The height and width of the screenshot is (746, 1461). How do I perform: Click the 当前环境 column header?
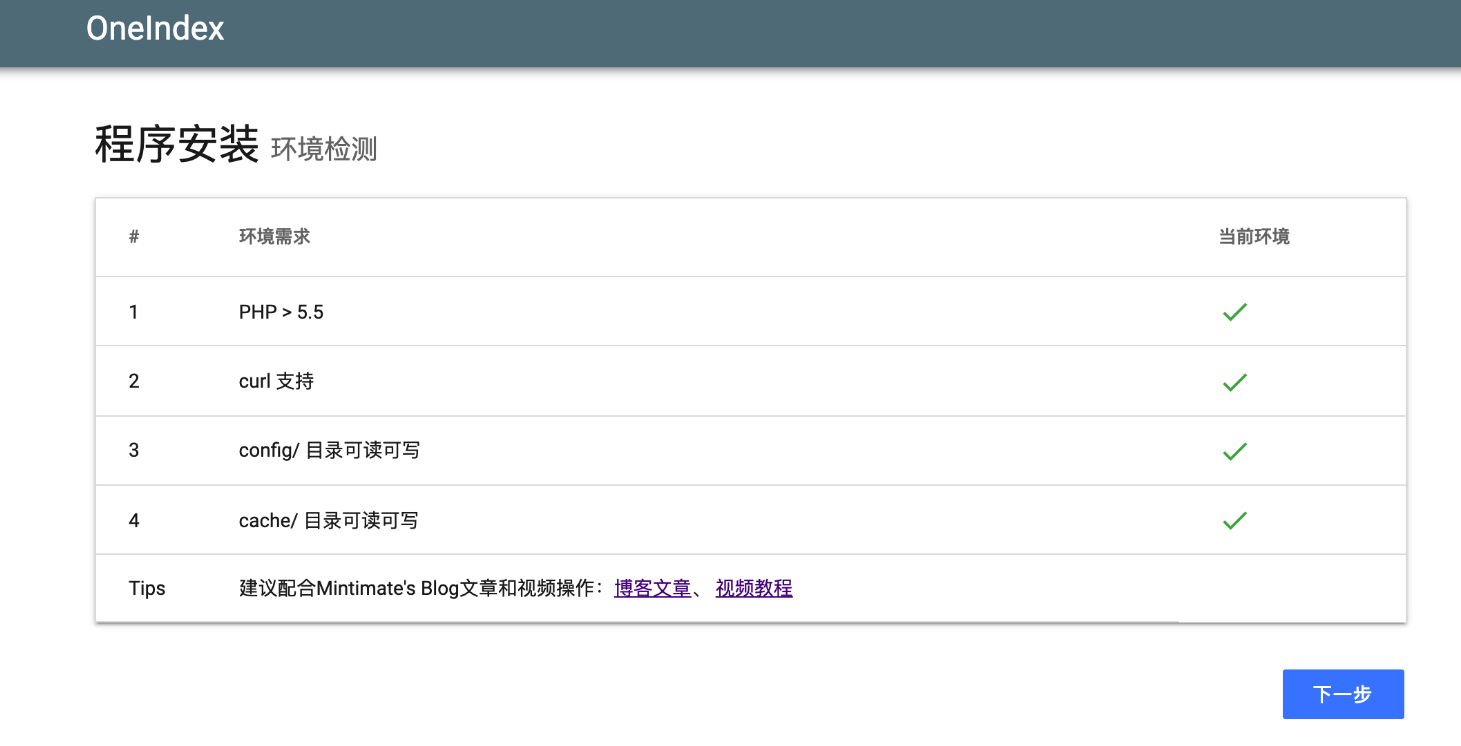click(x=1254, y=237)
